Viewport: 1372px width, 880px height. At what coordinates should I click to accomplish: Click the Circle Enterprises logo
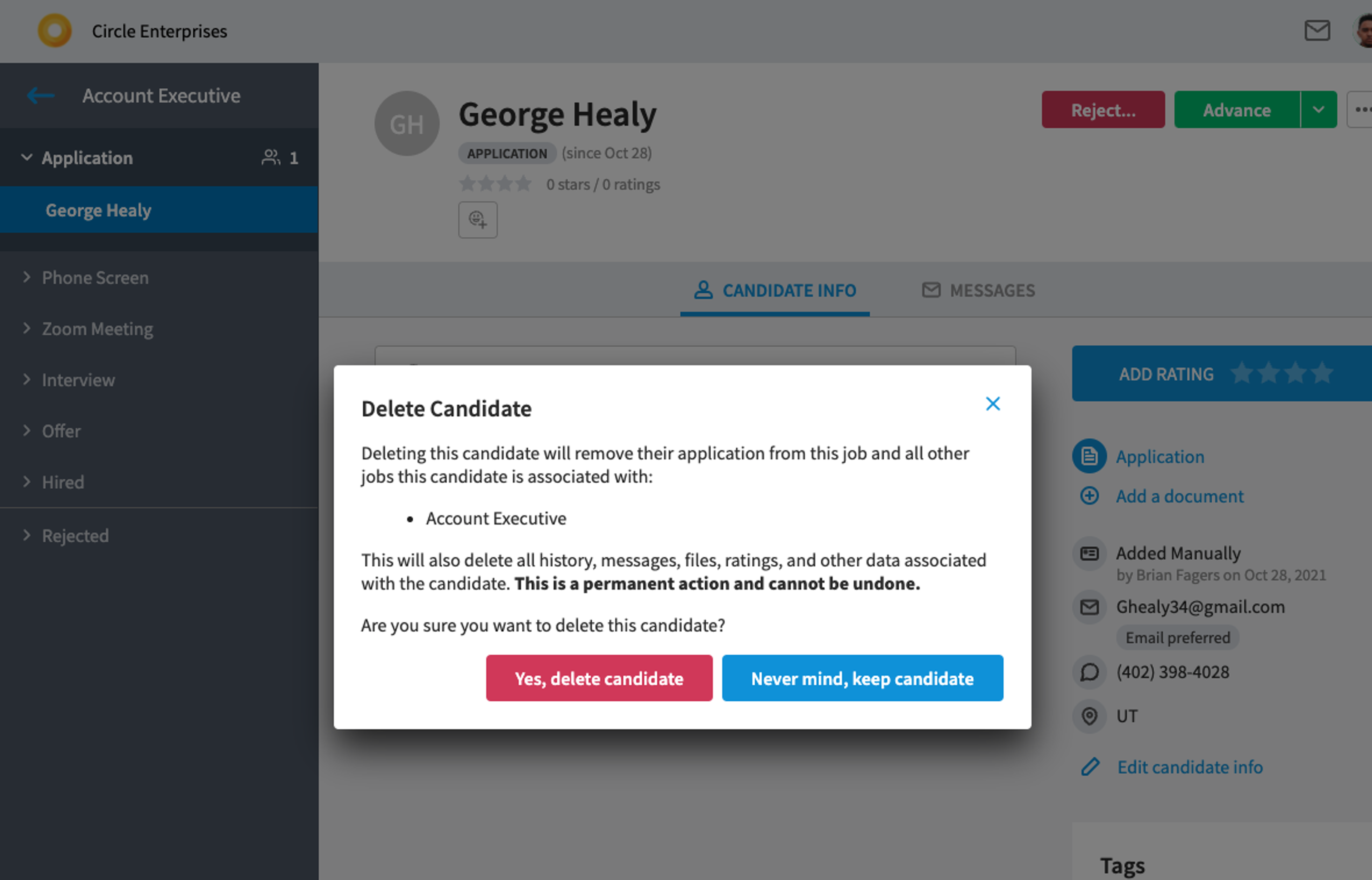point(55,31)
